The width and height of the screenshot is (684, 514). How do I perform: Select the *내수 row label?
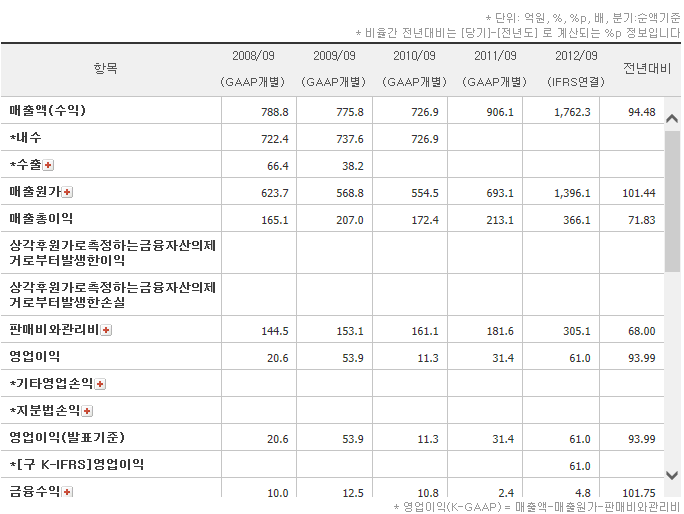(26, 137)
